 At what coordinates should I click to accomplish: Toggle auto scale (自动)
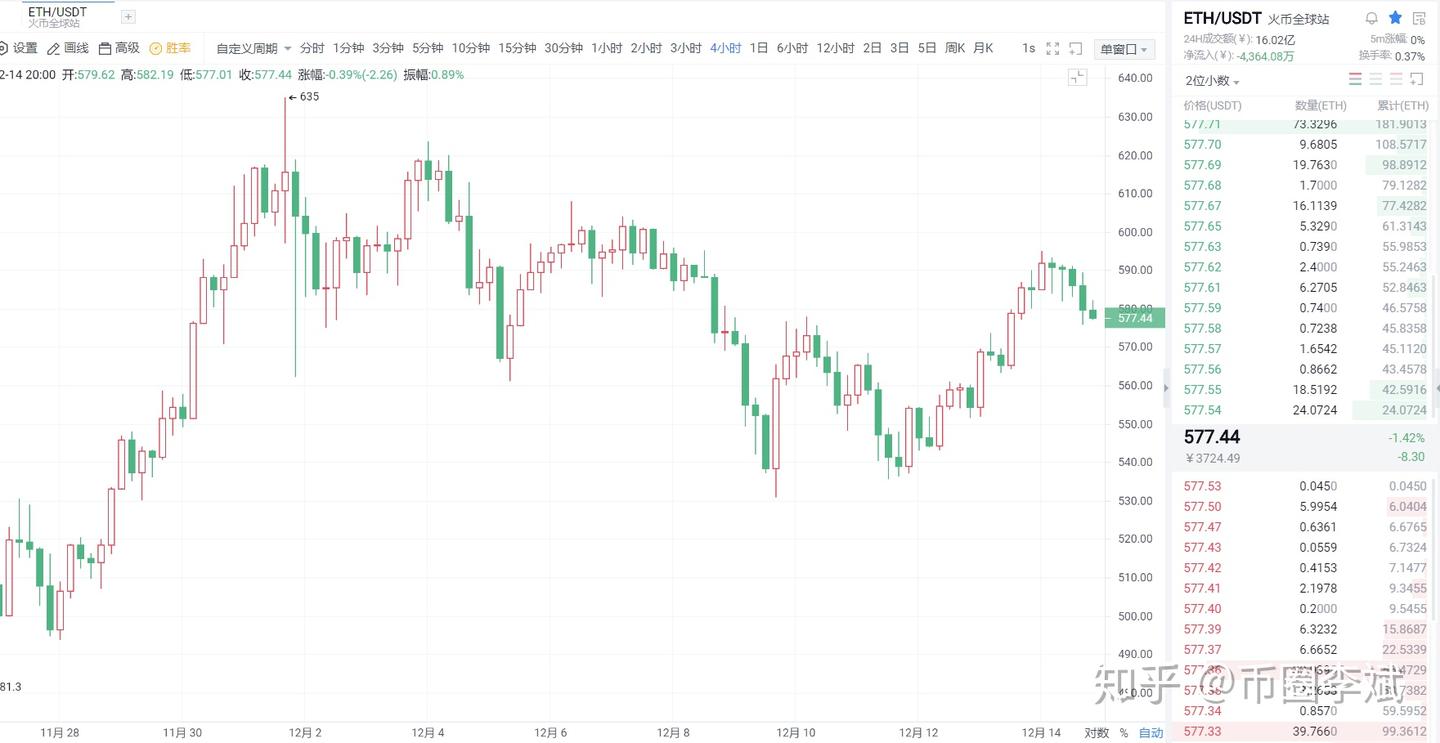1151,732
